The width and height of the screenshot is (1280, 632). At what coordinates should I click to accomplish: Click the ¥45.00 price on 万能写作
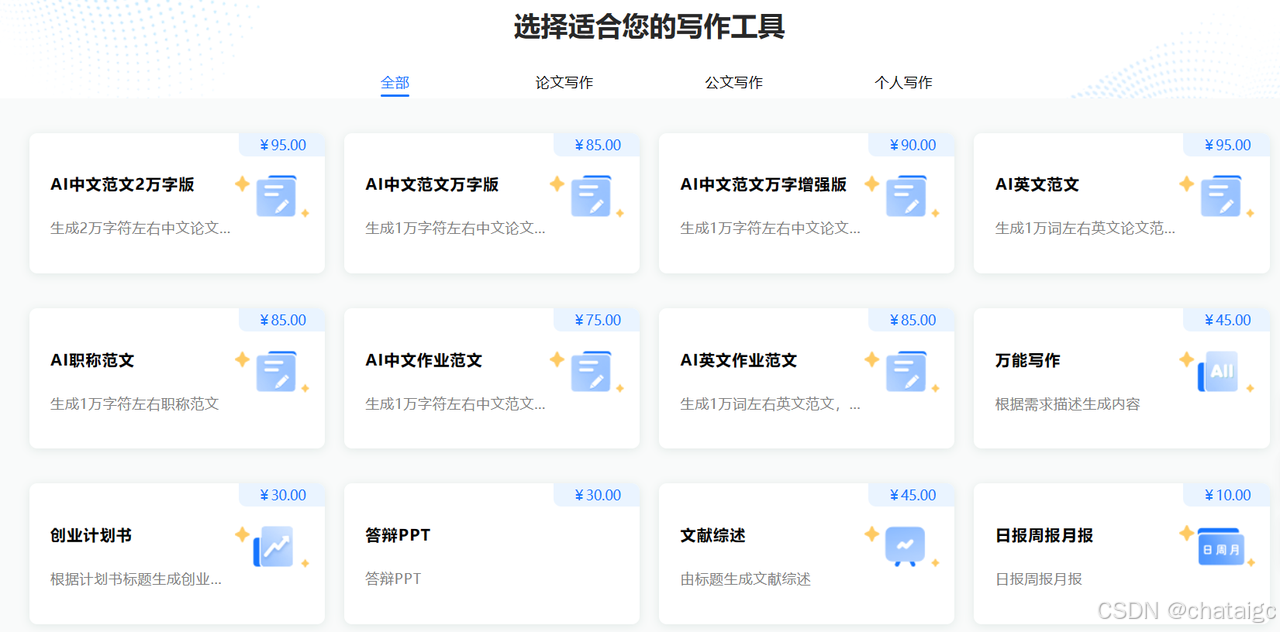(1228, 320)
